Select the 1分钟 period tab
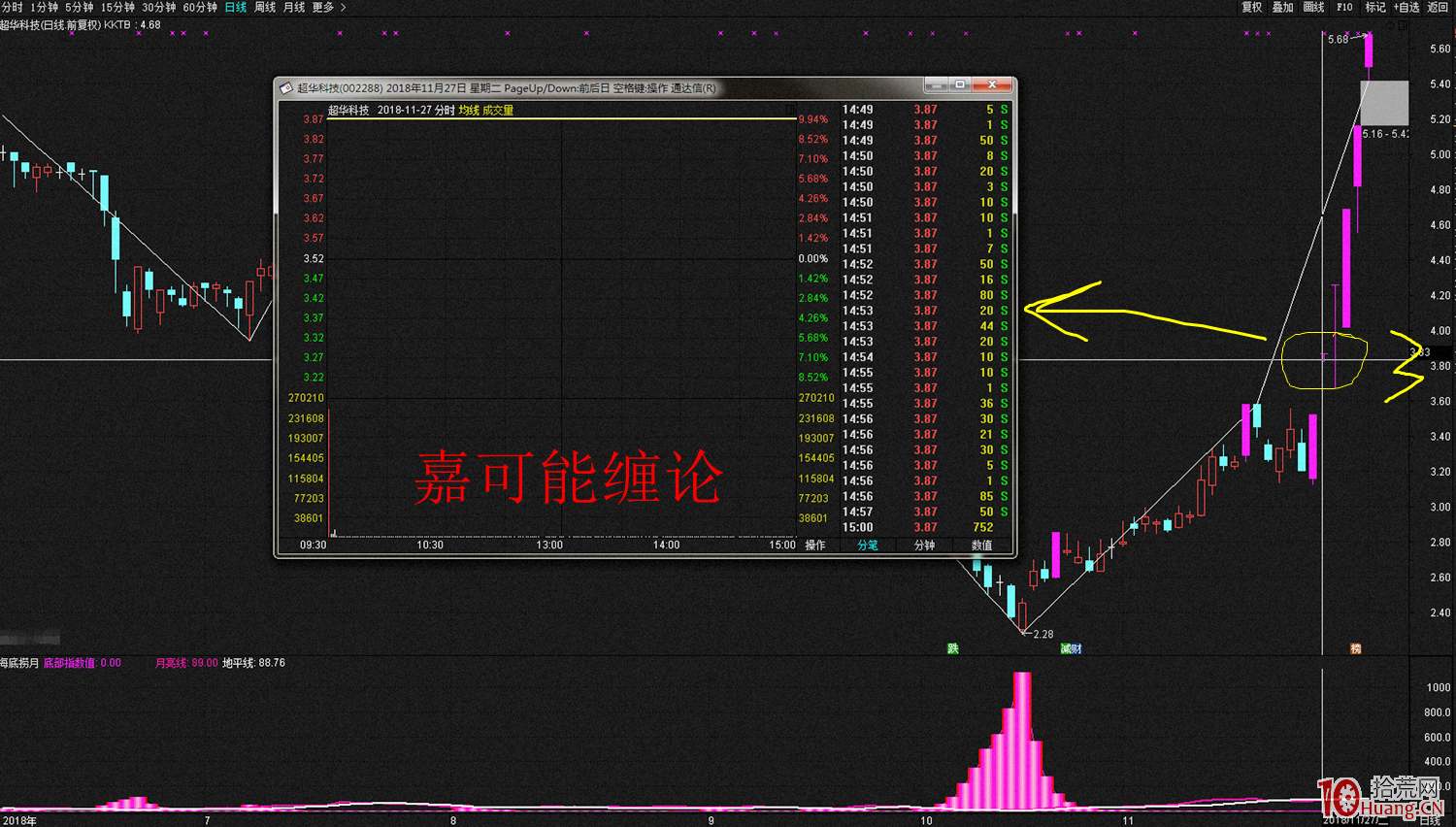The image size is (1456, 827). [x=45, y=7]
